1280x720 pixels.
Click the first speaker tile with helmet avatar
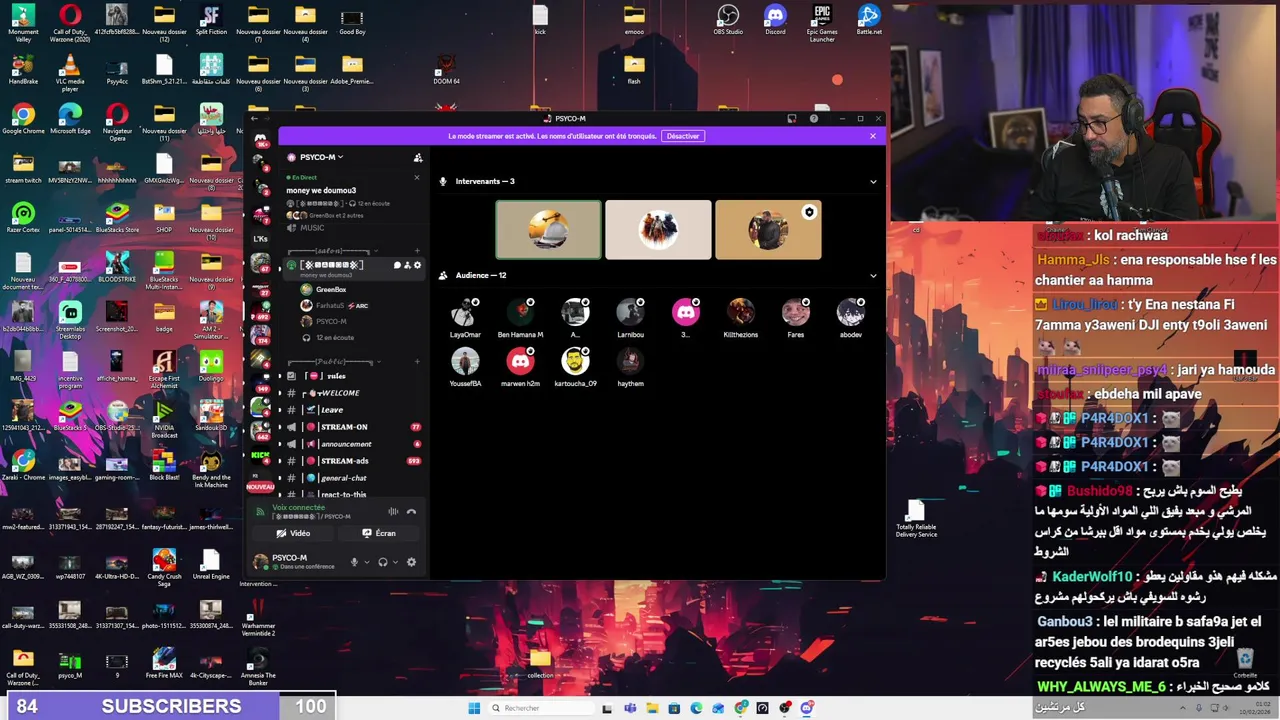(549, 230)
